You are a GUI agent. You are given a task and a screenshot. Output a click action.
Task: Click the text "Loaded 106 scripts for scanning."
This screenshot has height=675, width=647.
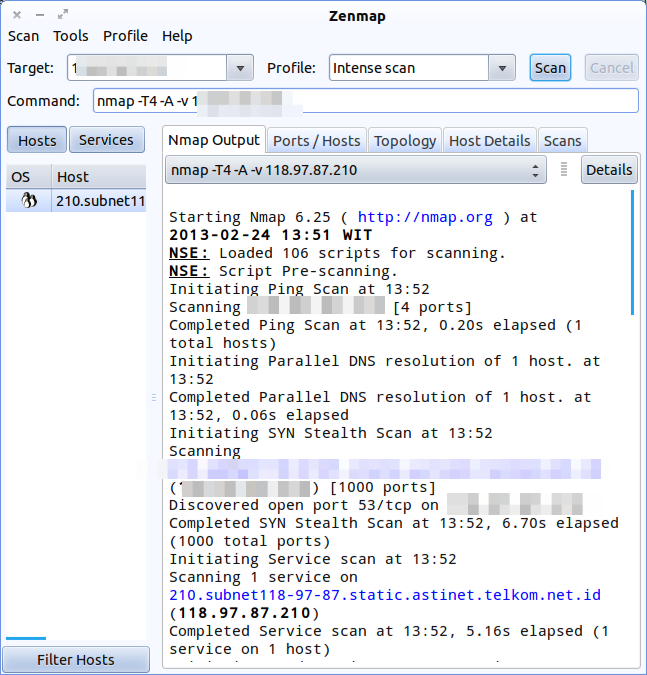point(362,253)
